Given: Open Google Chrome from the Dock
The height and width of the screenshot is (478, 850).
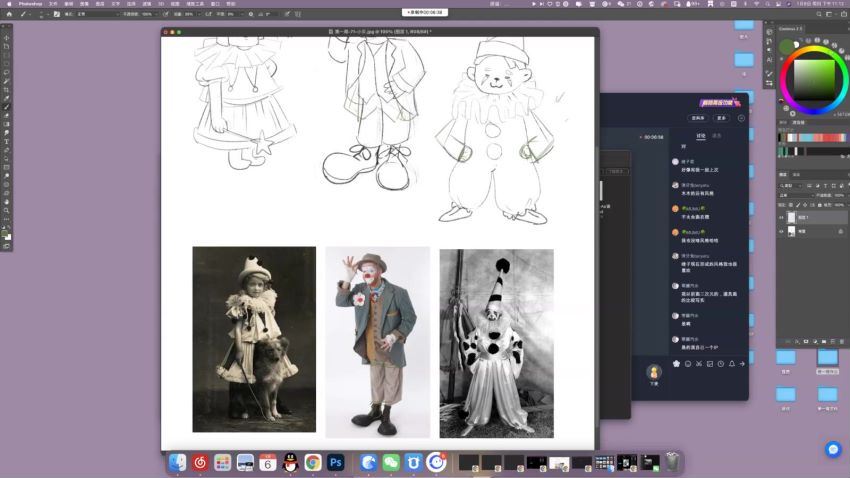Looking at the screenshot, I should (313, 462).
